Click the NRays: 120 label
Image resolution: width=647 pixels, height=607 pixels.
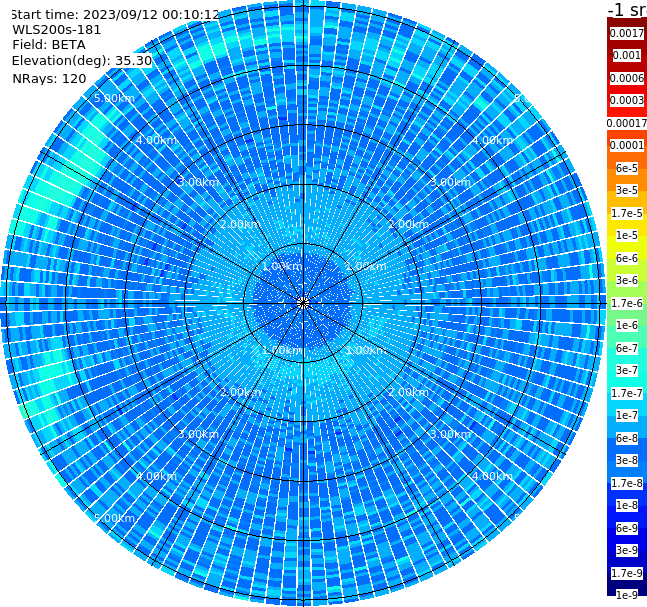49,78
